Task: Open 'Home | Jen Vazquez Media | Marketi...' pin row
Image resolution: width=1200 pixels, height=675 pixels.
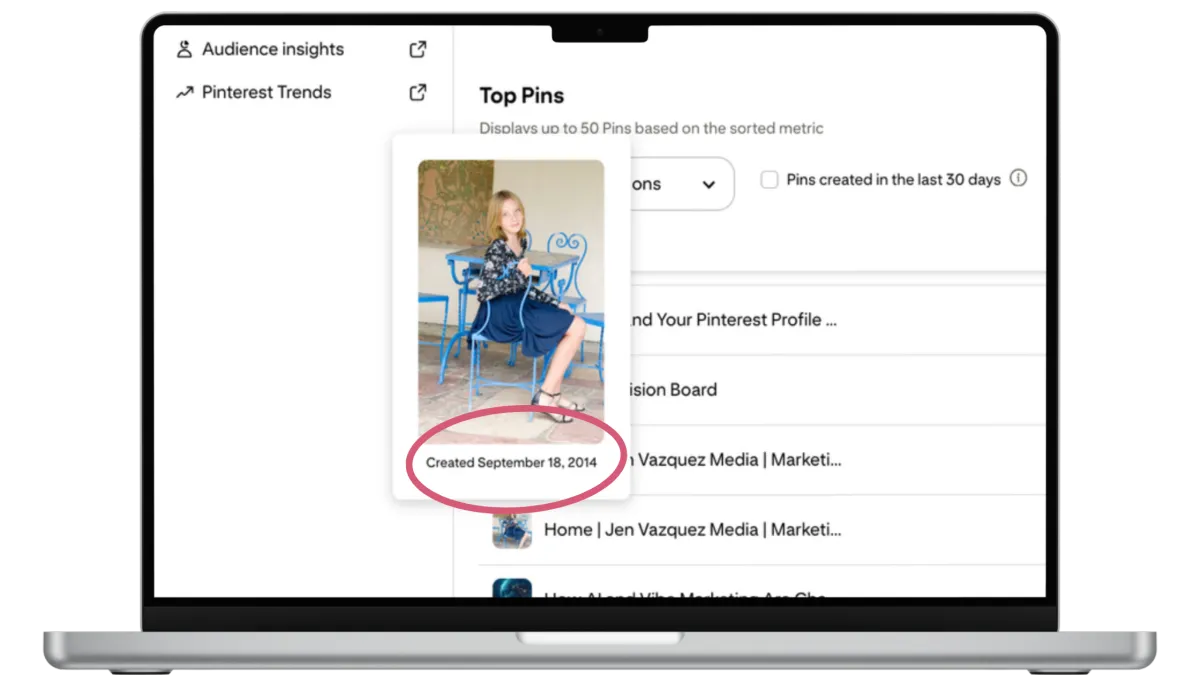Action: (x=762, y=530)
